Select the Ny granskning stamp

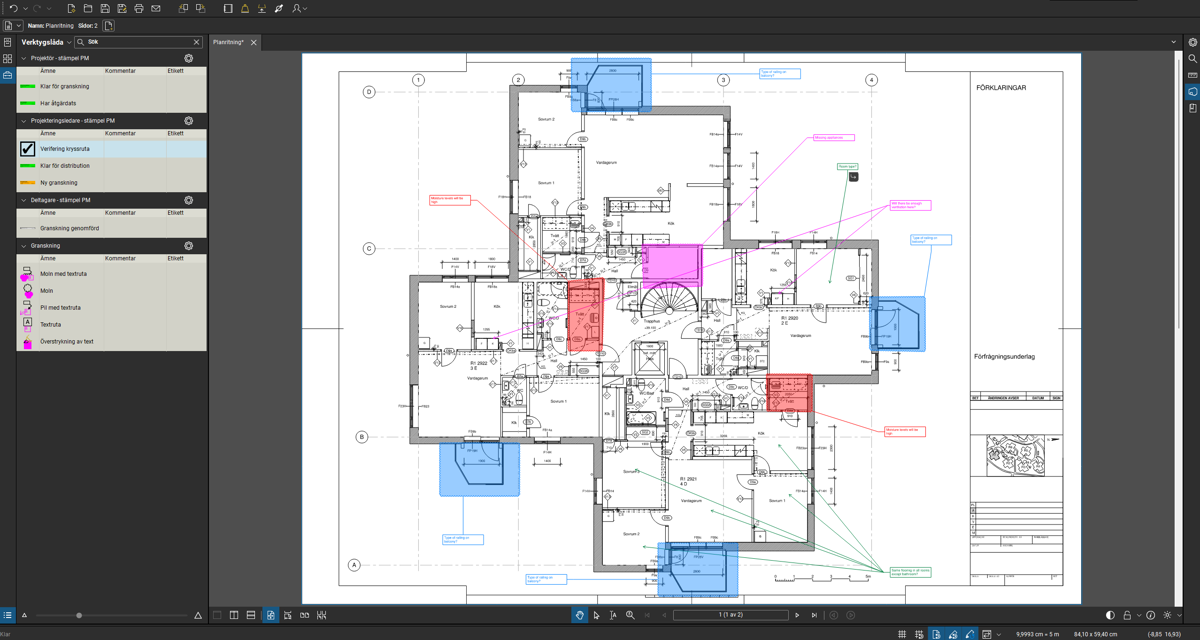click(x=111, y=183)
